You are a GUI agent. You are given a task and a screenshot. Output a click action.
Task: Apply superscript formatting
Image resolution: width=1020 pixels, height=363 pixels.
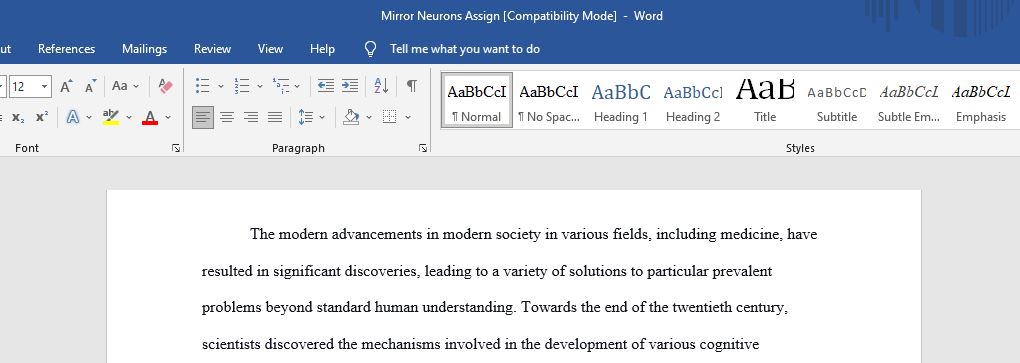click(42, 117)
